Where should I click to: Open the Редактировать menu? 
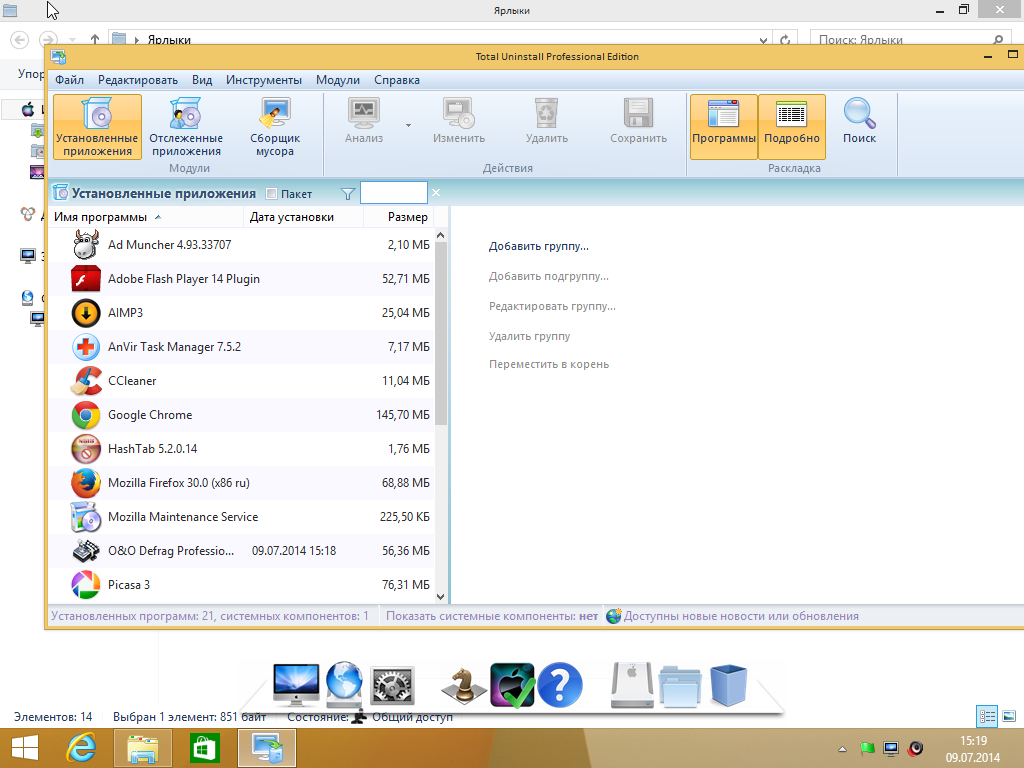pos(138,80)
